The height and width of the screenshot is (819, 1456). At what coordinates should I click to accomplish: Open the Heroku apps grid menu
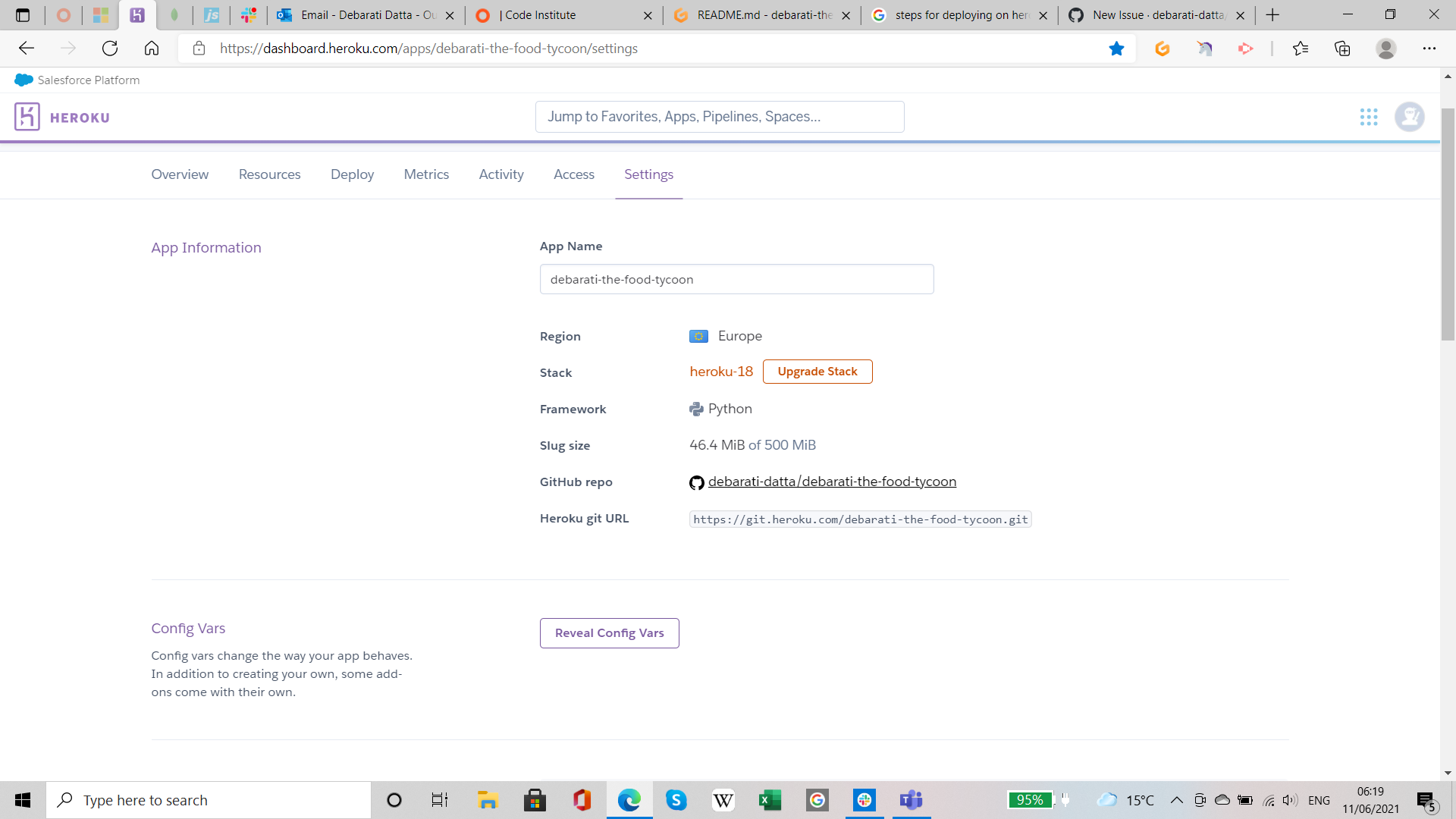coord(1368,117)
